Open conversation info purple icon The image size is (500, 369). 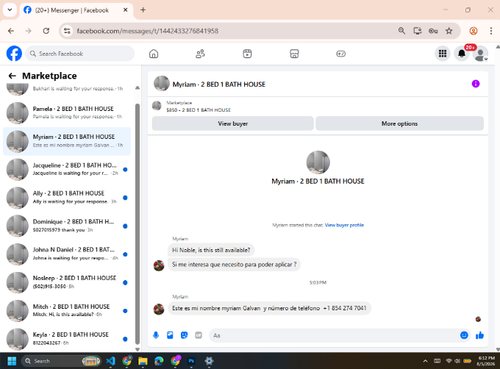(x=476, y=84)
